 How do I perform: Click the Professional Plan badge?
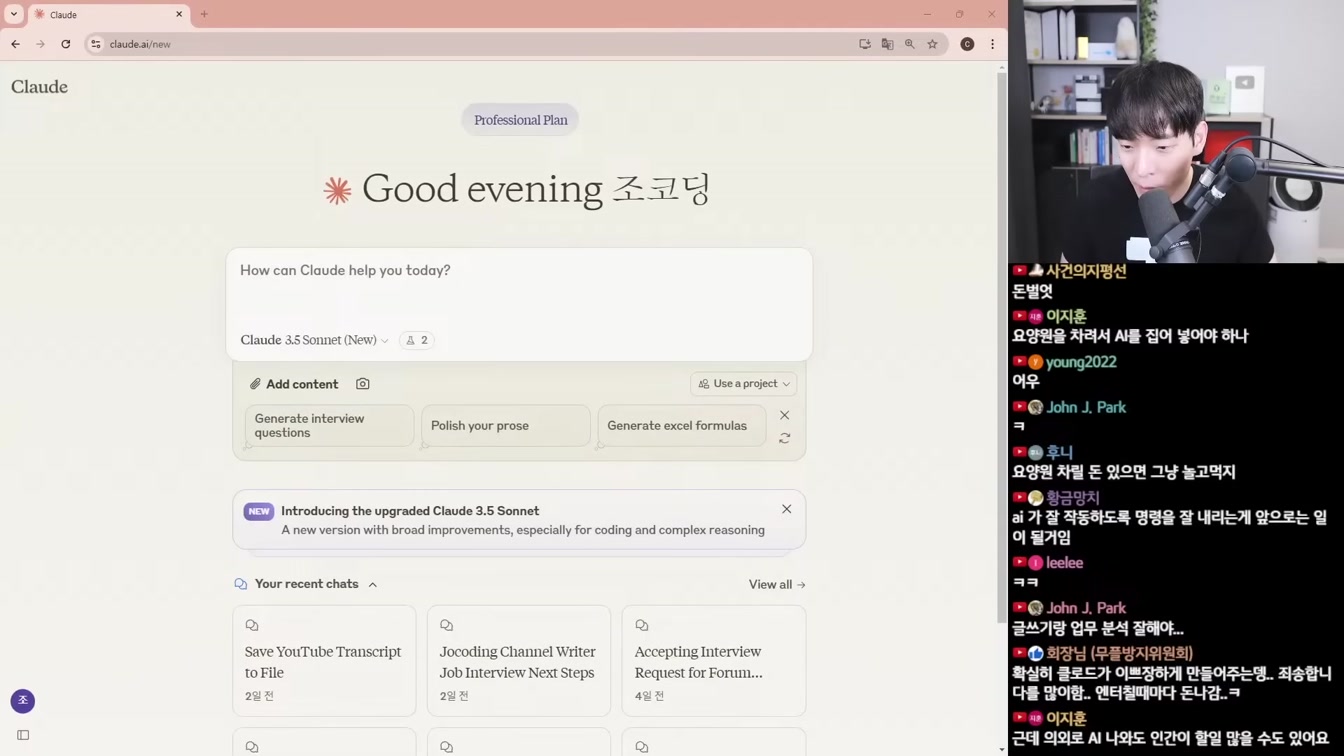520,120
